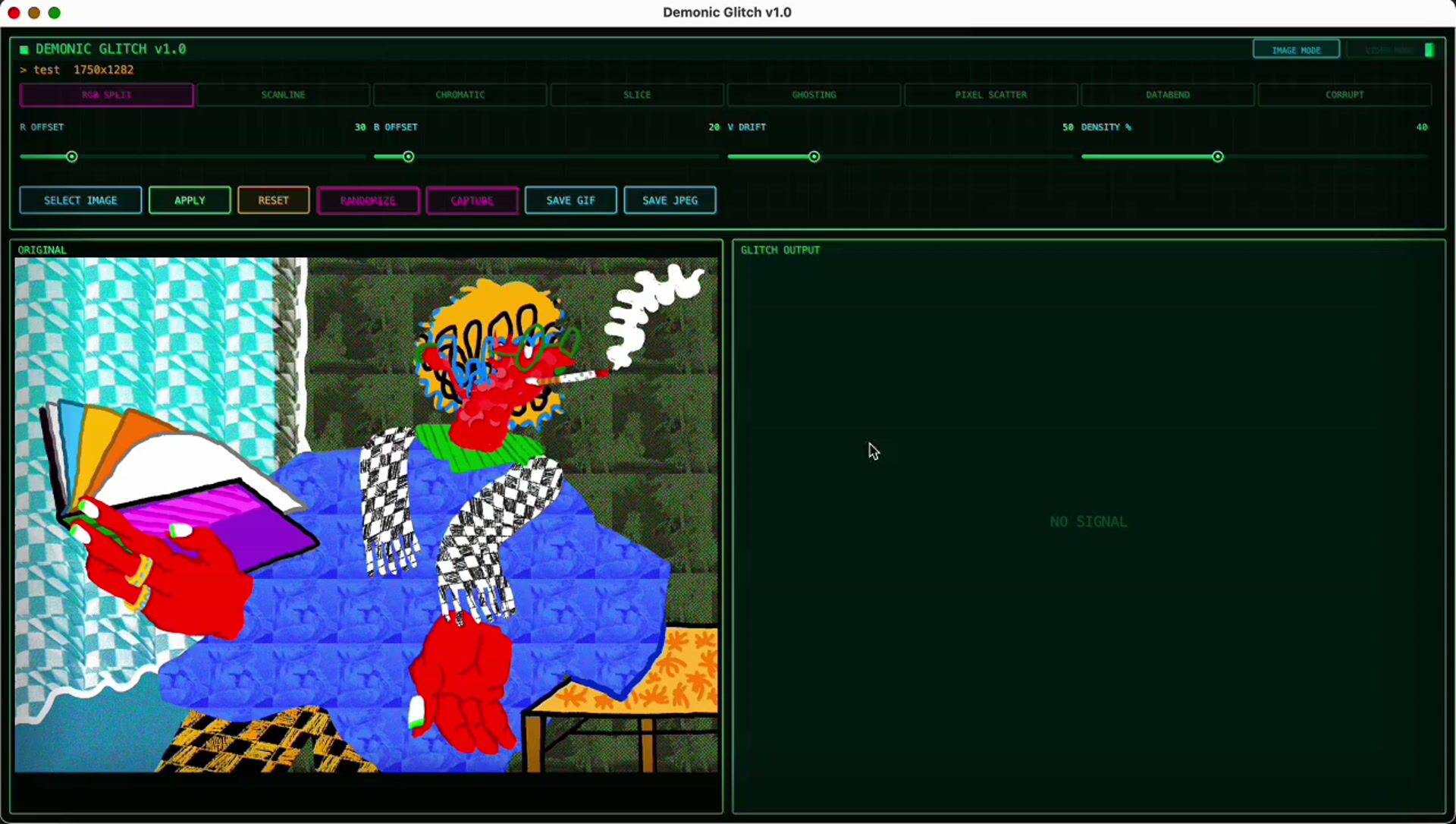Click the R Offset slider handle
Image resolution: width=1456 pixels, height=824 pixels.
point(72,157)
